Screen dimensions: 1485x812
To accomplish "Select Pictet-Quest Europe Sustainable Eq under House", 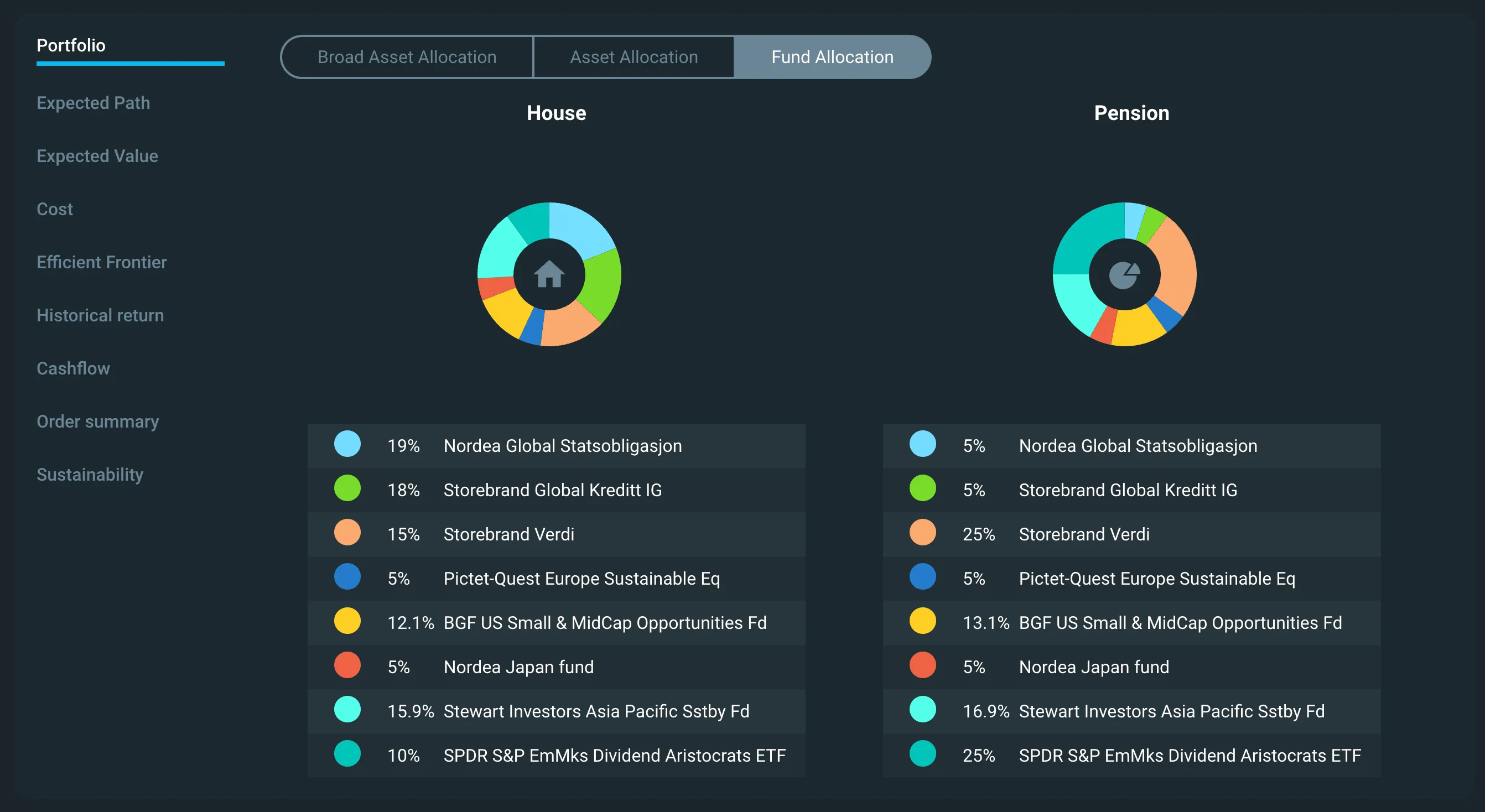I will coord(581,579).
